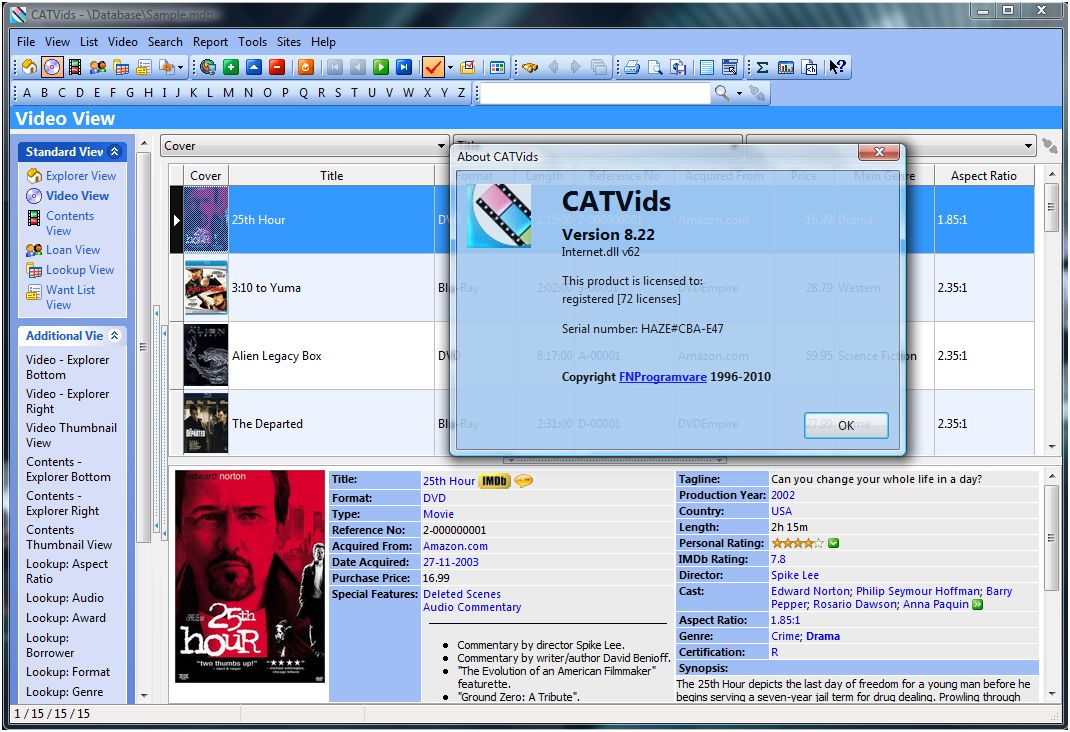Click the sidebar vertical scrollbar
Image resolution: width=1070 pixels, height=732 pixels.
[143, 347]
